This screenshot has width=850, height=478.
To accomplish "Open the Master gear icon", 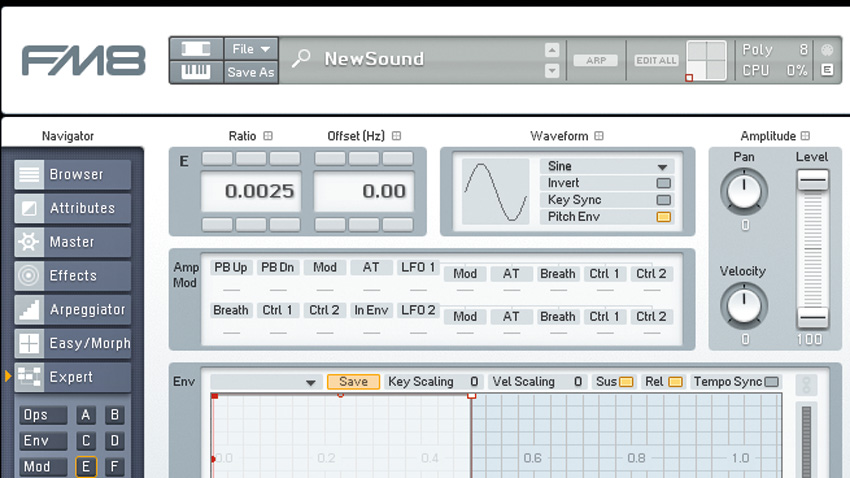I will (x=29, y=242).
